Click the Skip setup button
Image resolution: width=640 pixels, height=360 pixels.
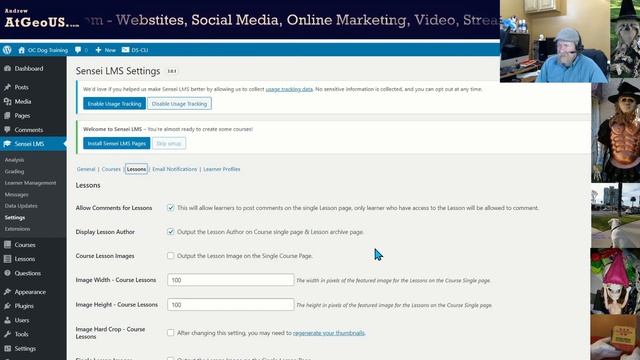tap(169, 143)
